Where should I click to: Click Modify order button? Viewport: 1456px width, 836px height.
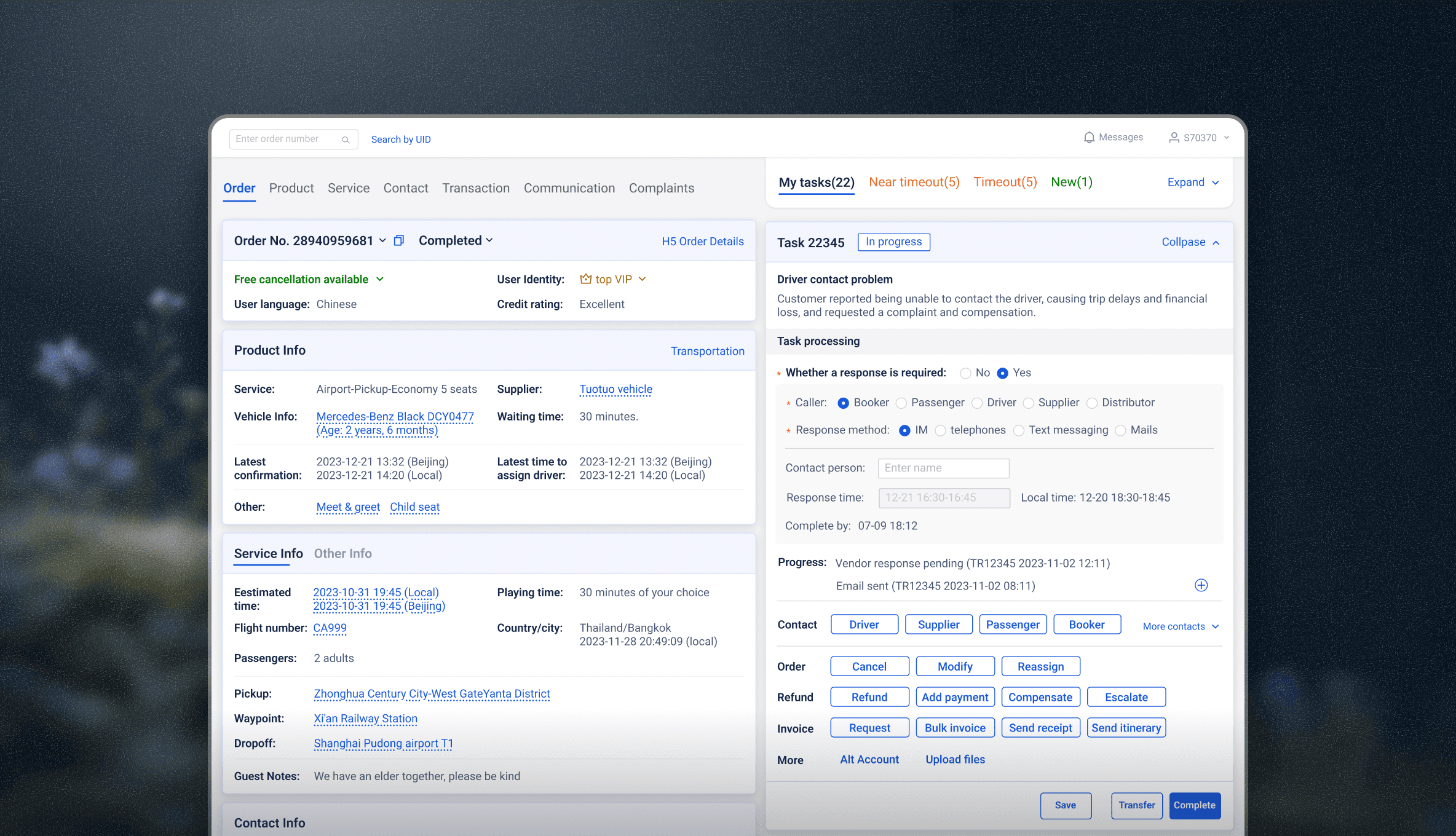pyautogui.click(x=955, y=667)
